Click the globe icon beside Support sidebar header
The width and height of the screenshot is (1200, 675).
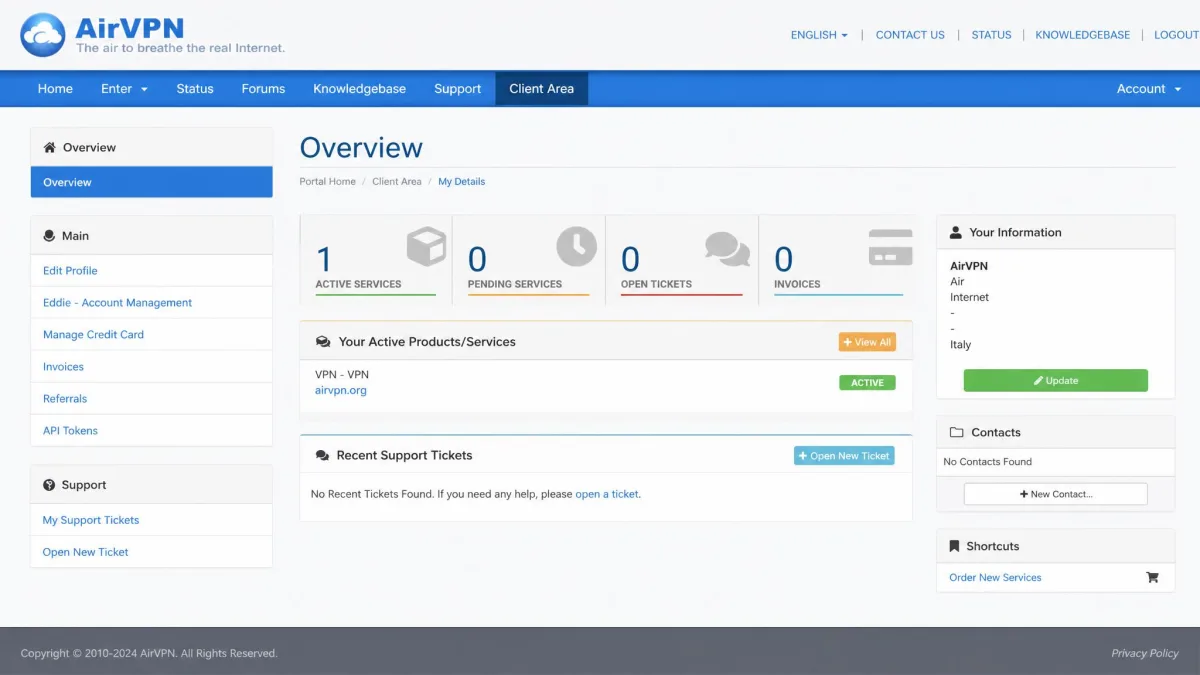tap(49, 485)
